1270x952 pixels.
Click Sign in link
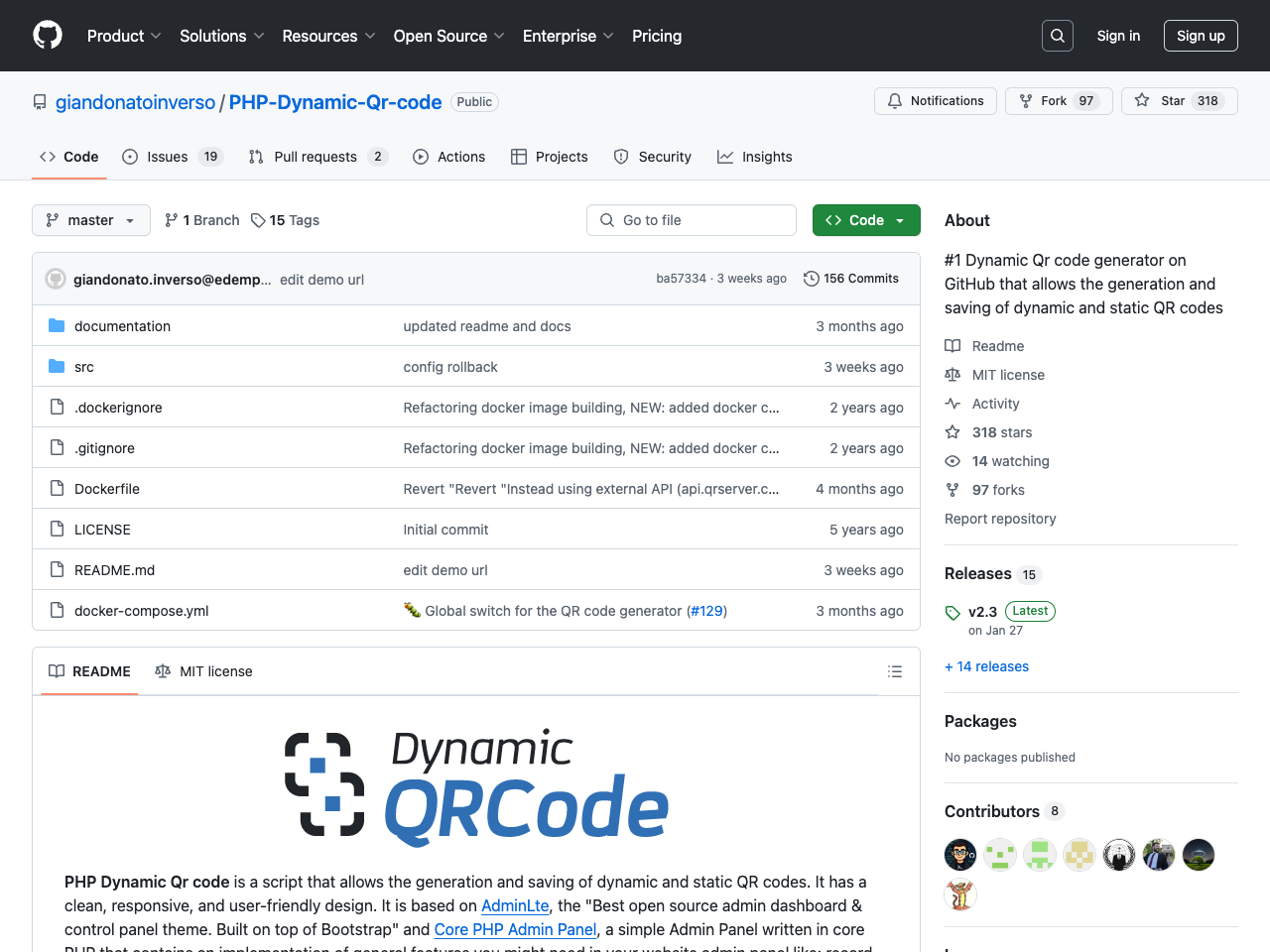coord(1118,36)
